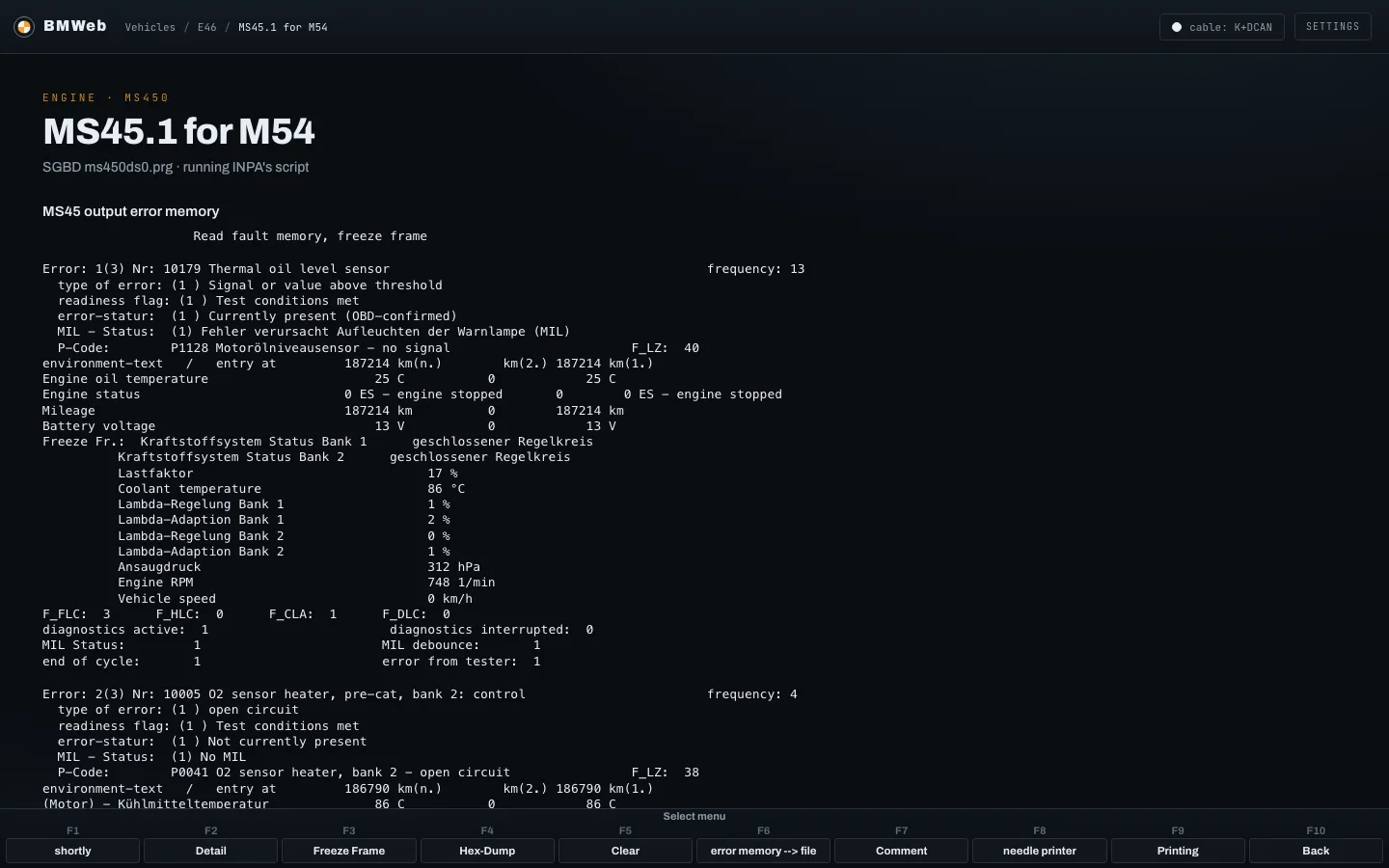Show Detail view with F2 button
The height and width of the screenshot is (868, 1389).
click(211, 851)
